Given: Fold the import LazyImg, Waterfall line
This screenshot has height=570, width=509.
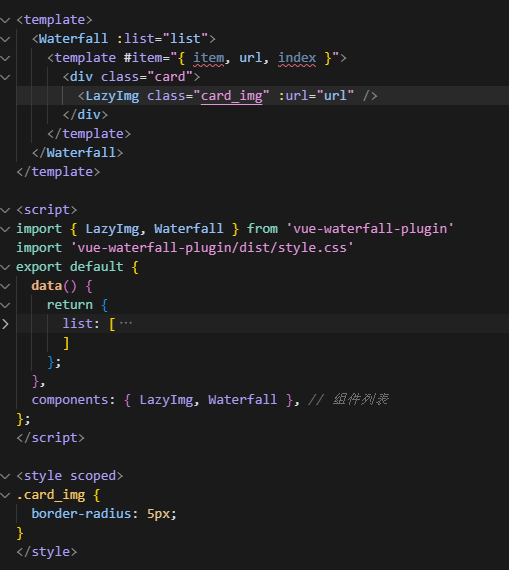Looking at the screenshot, I should tap(5, 229).
